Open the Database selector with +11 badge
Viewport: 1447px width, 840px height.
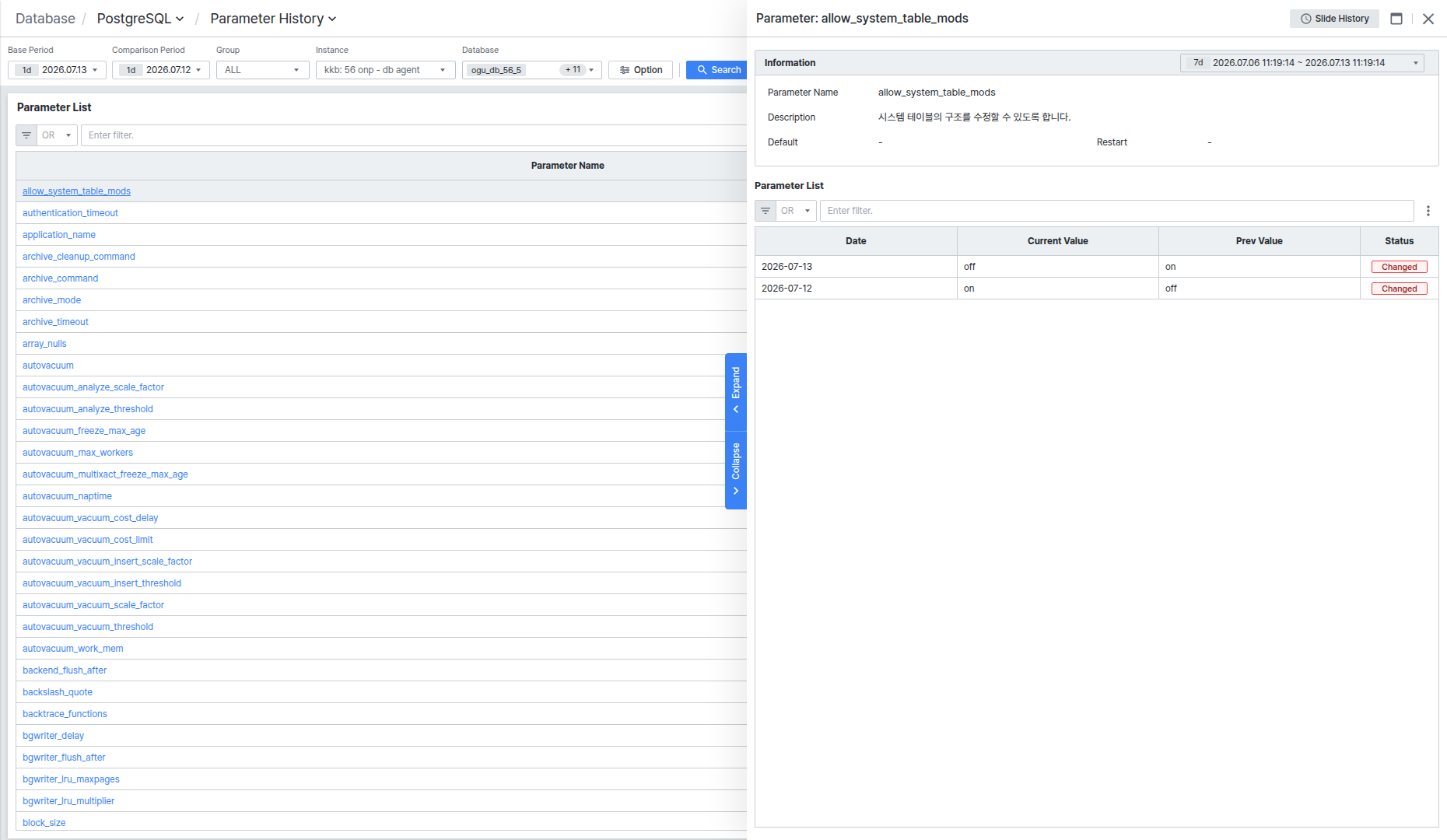[x=532, y=70]
